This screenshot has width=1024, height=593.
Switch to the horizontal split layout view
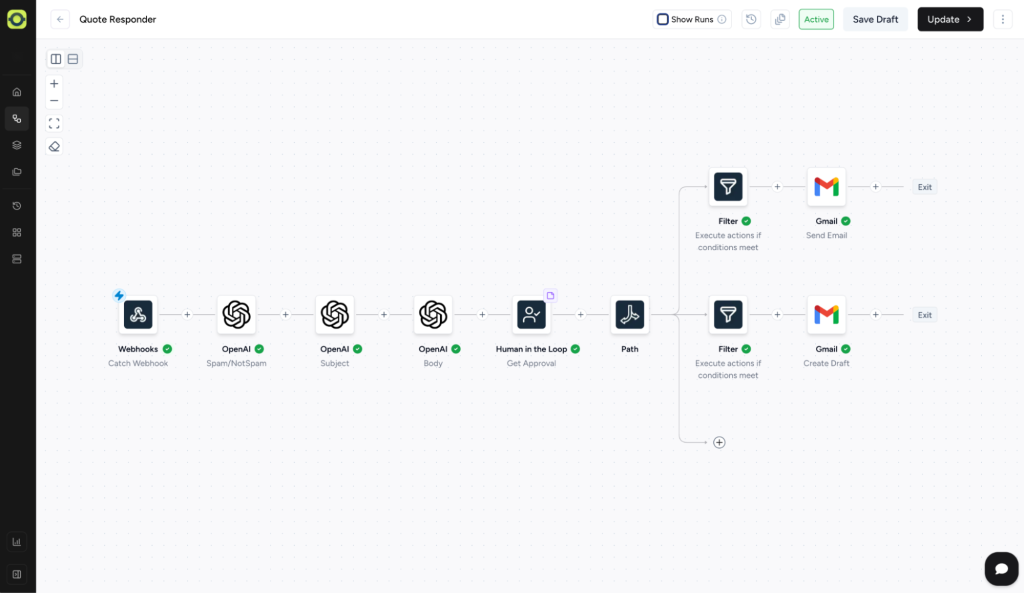point(73,59)
